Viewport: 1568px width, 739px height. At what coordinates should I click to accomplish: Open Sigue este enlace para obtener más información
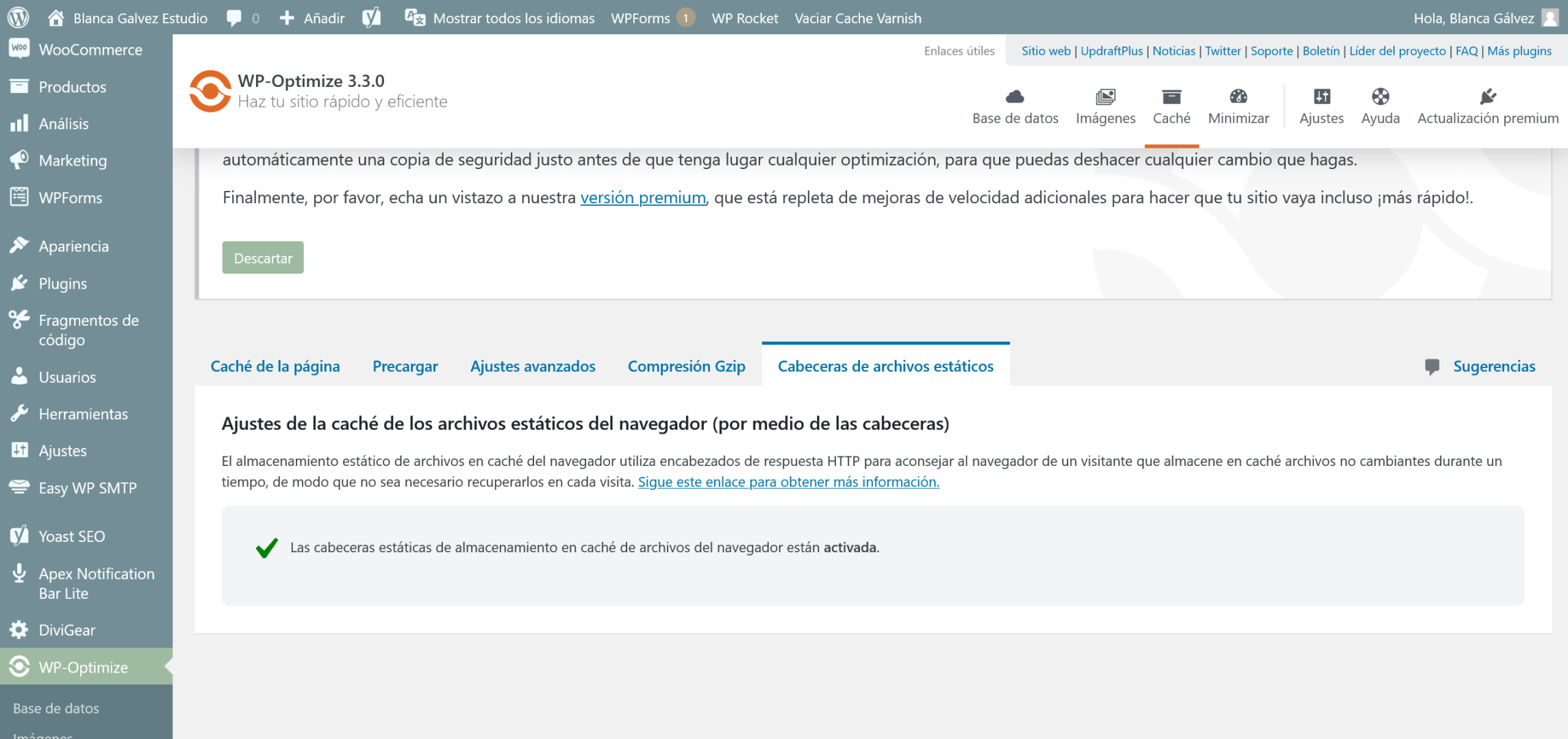(788, 482)
